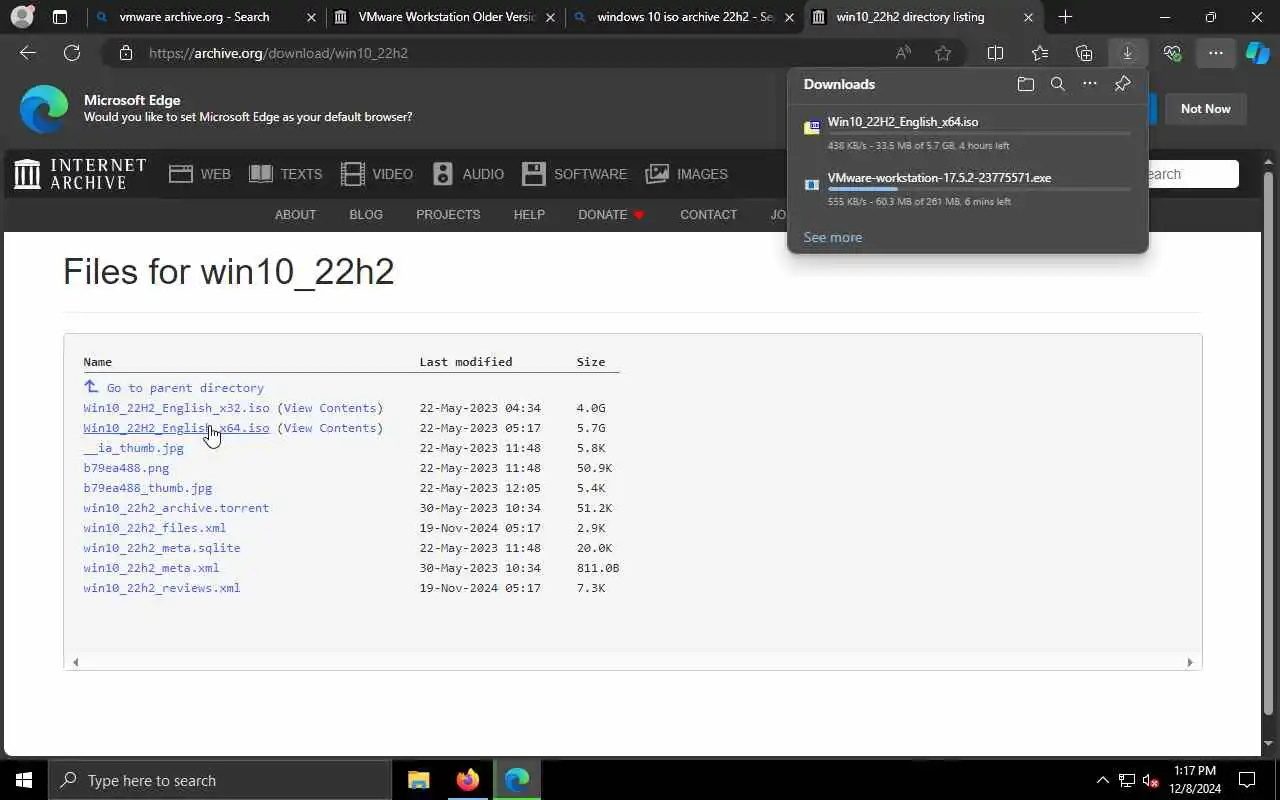Open Favorites list icon in toolbar
Image resolution: width=1280 pixels, height=800 pixels.
click(1040, 53)
